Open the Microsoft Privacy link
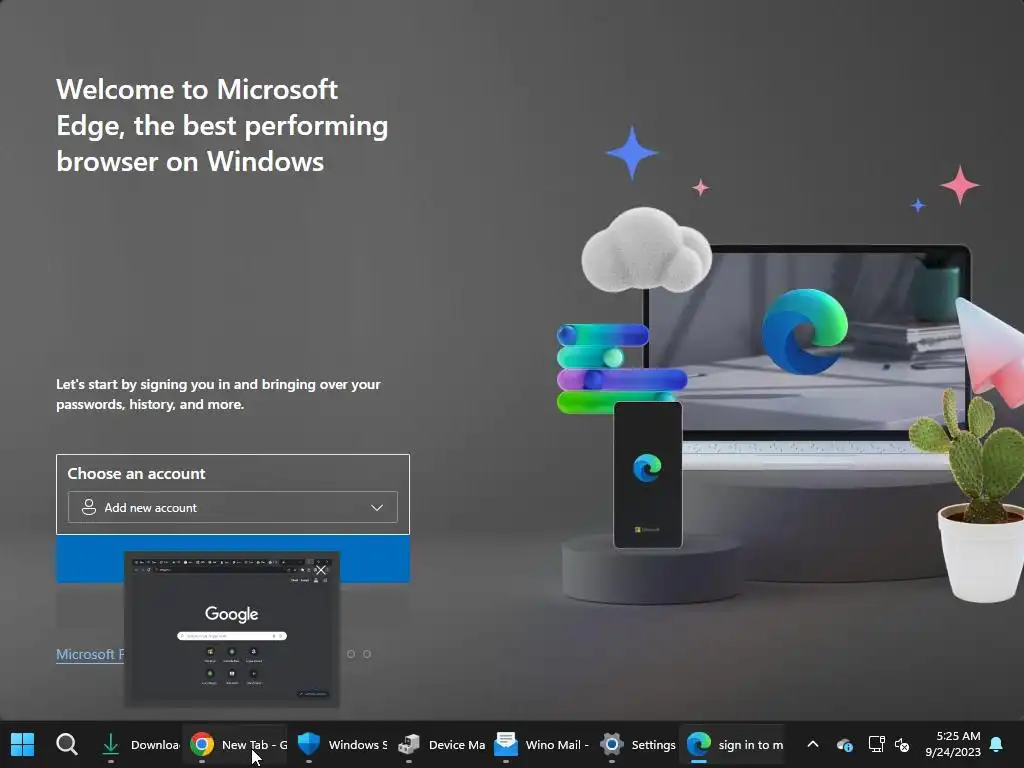1024x768 pixels. (90, 654)
